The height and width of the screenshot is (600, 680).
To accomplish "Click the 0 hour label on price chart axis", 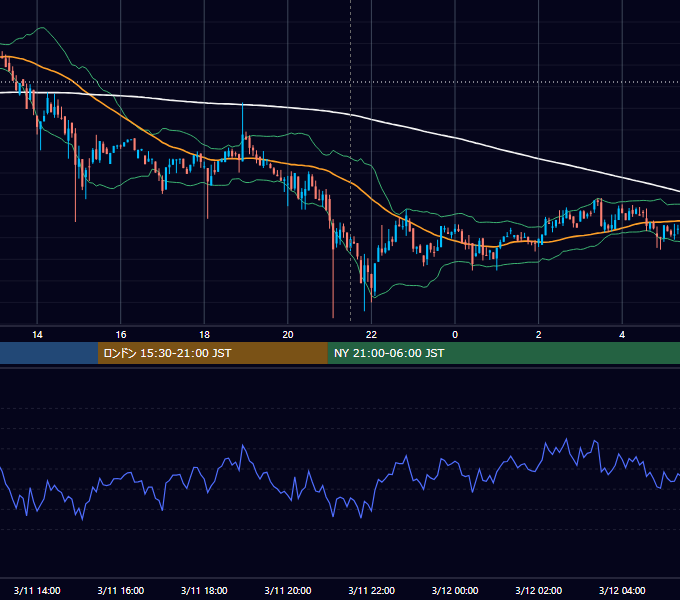I will 455,335.
